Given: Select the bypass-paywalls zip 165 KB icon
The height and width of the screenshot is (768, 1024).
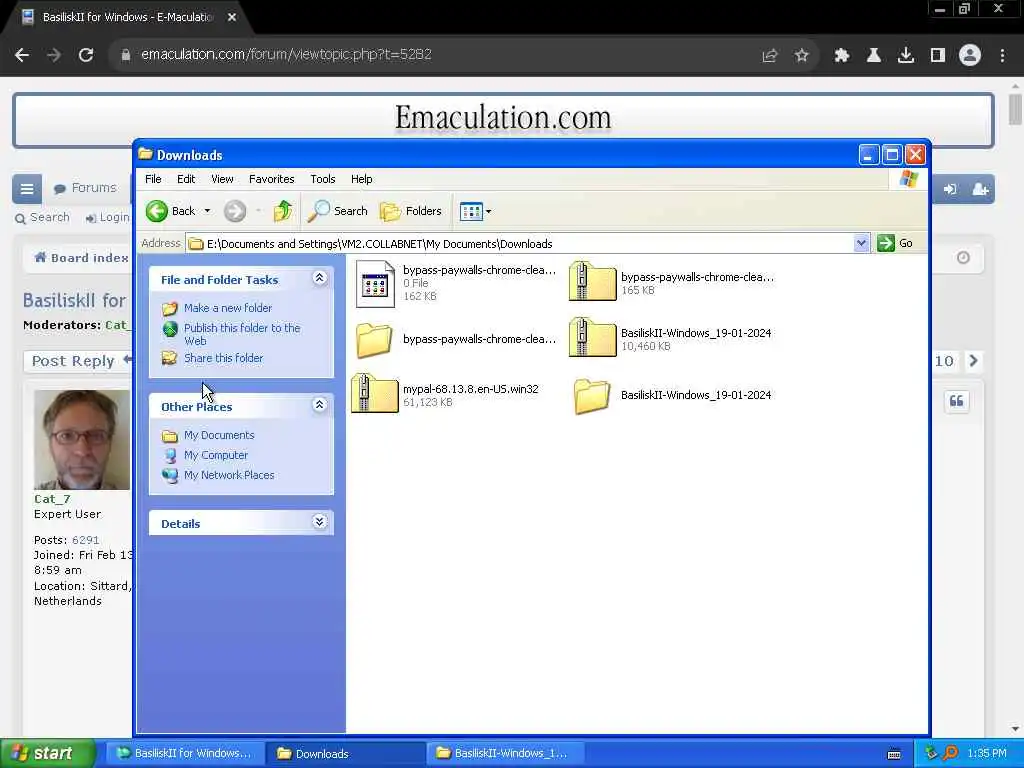Looking at the screenshot, I should coord(592,282).
